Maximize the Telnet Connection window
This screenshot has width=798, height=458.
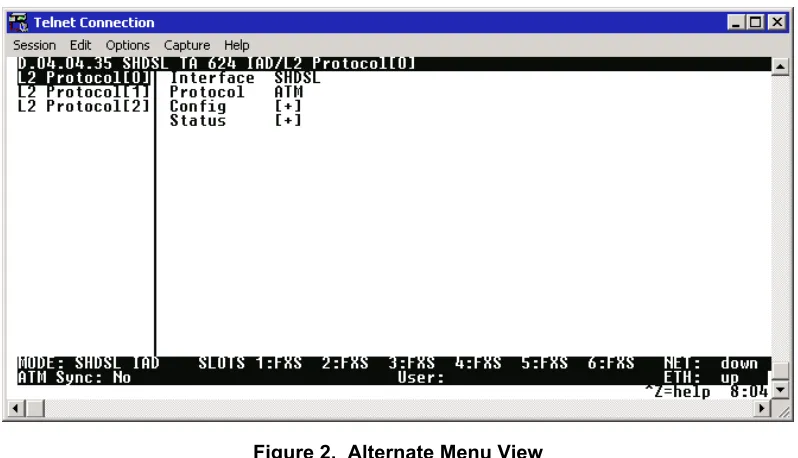(755, 22)
